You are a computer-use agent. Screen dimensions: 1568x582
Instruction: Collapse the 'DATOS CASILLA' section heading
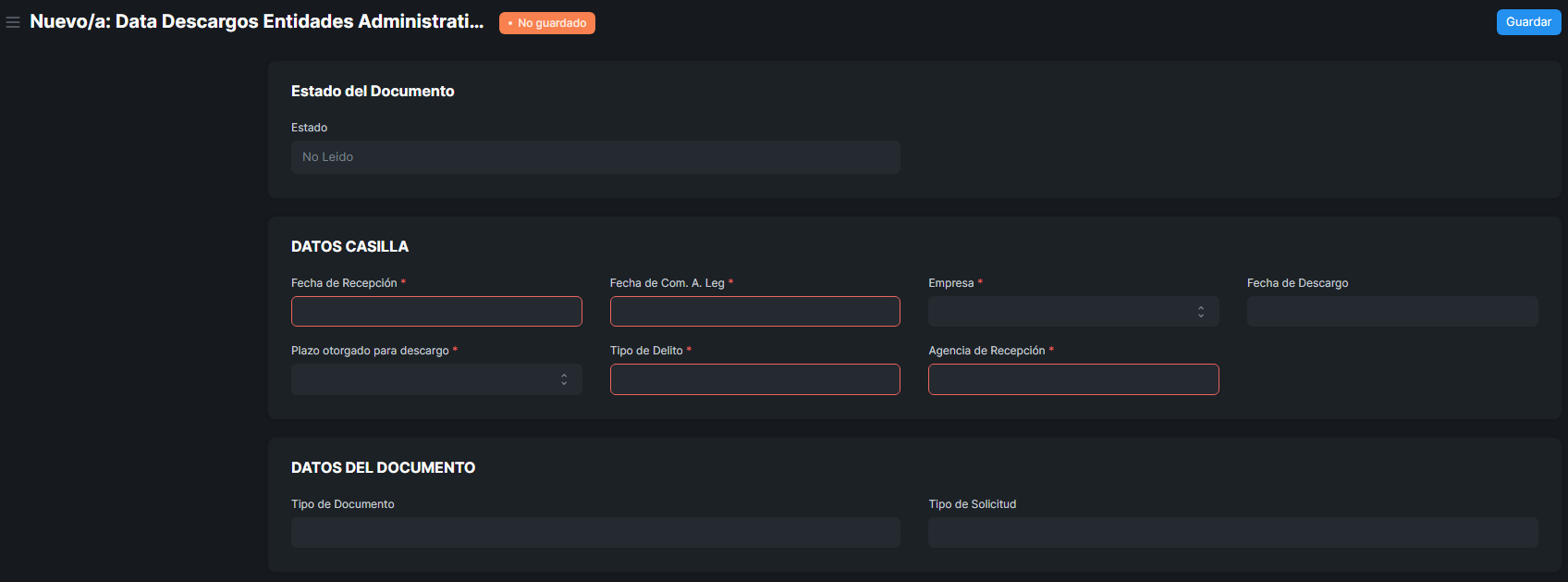tap(349, 246)
